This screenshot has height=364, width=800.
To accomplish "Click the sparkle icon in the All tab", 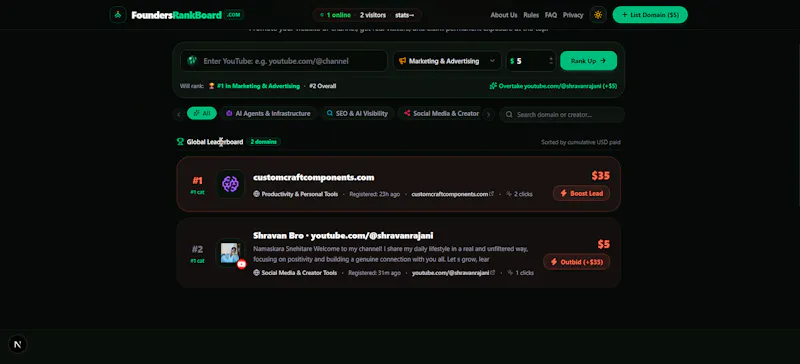I will pyautogui.click(x=196, y=113).
